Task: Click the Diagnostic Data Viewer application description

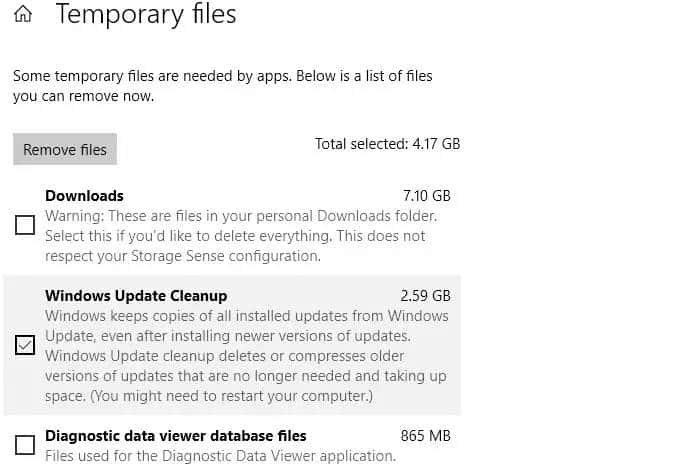Action: tap(220, 456)
